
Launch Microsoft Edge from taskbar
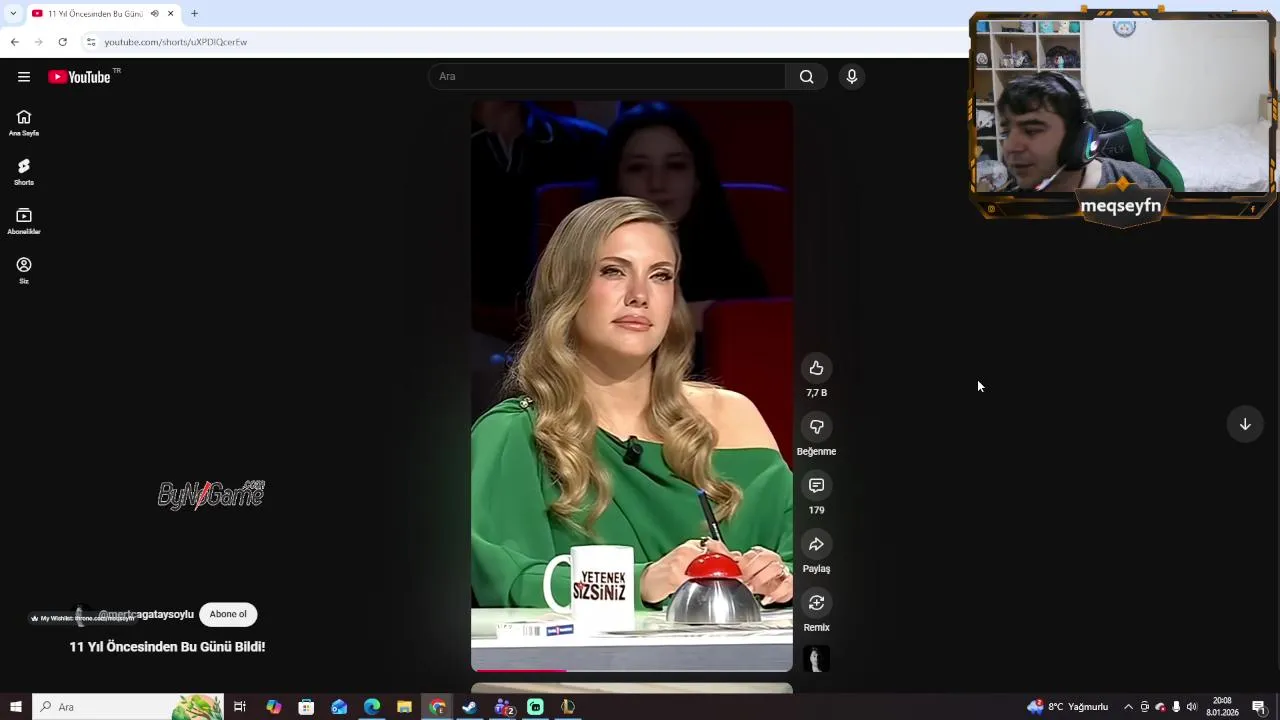372,707
